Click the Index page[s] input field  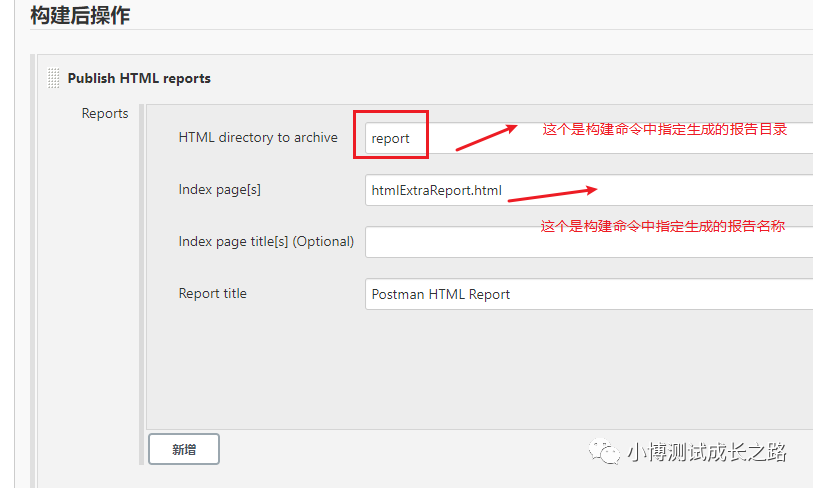(x=589, y=190)
